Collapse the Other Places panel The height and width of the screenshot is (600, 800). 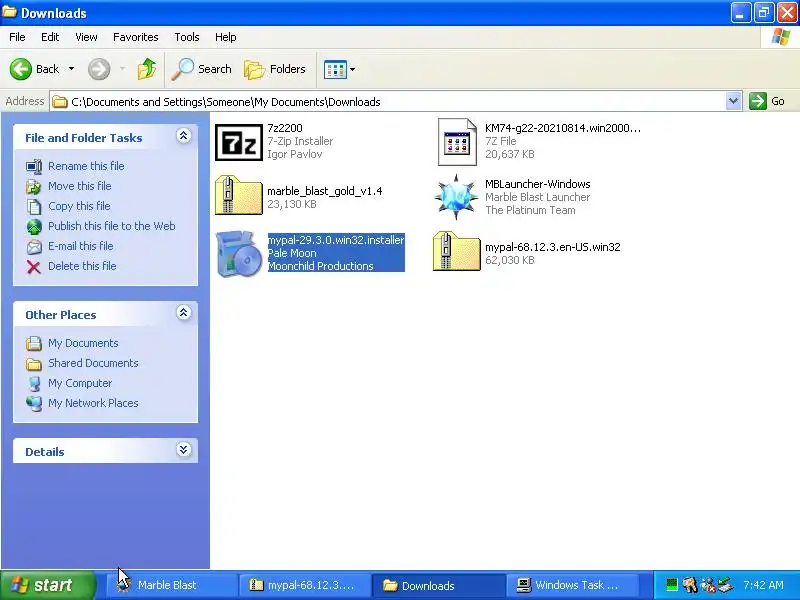[184, 313]
